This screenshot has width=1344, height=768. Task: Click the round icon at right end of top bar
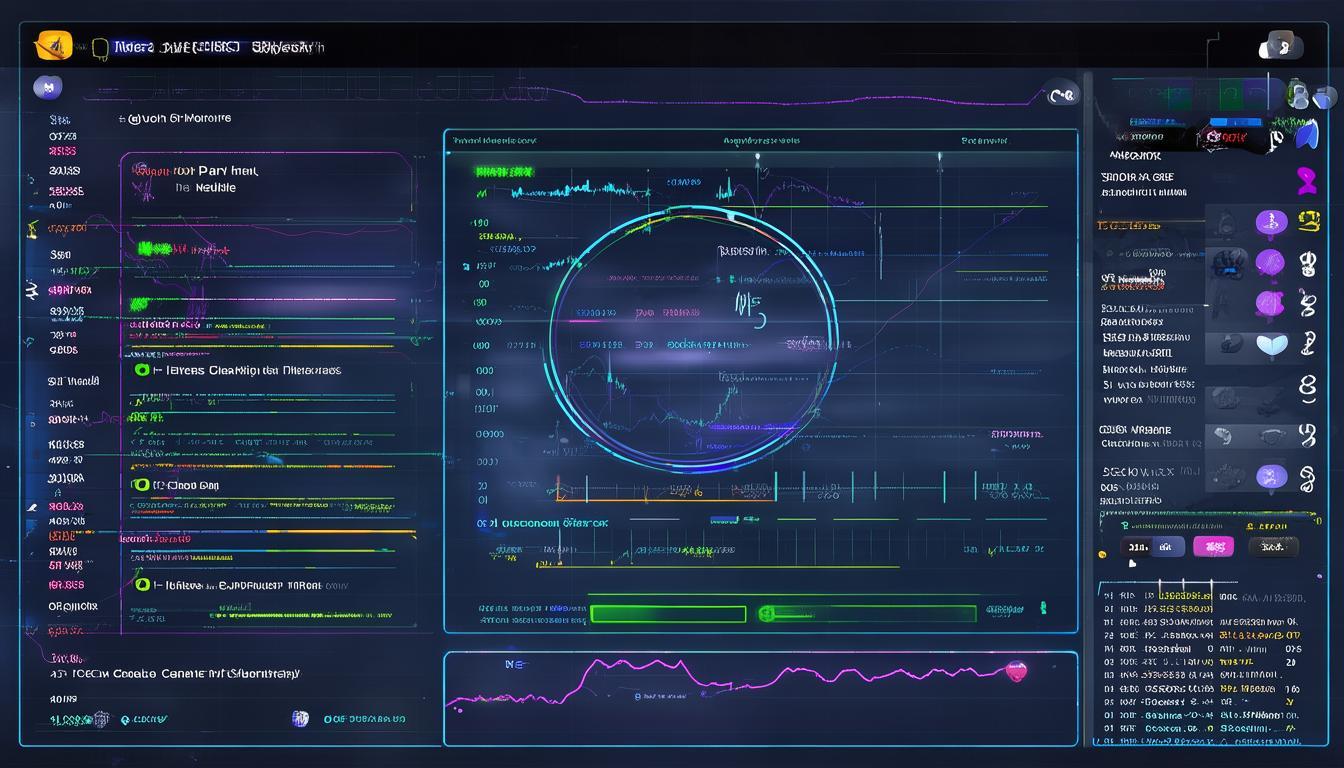1062,95
